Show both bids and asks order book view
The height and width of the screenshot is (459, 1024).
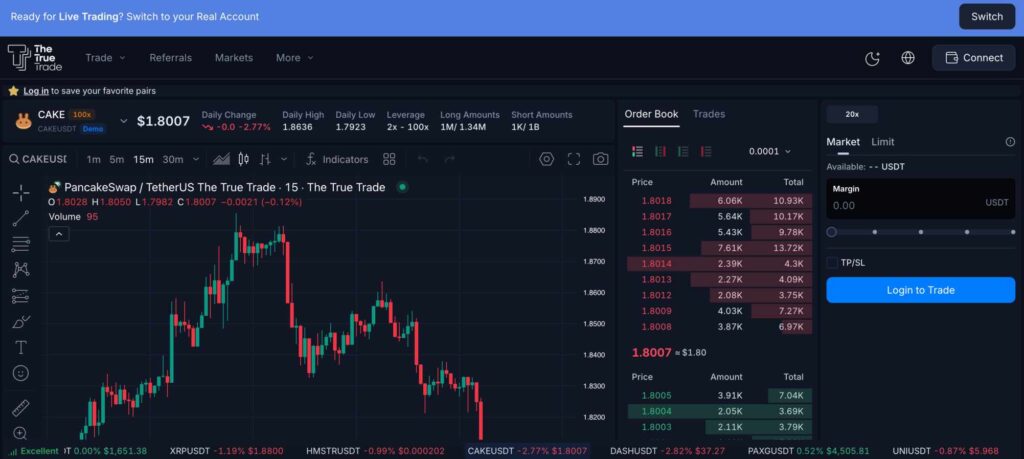coord(637,151)
